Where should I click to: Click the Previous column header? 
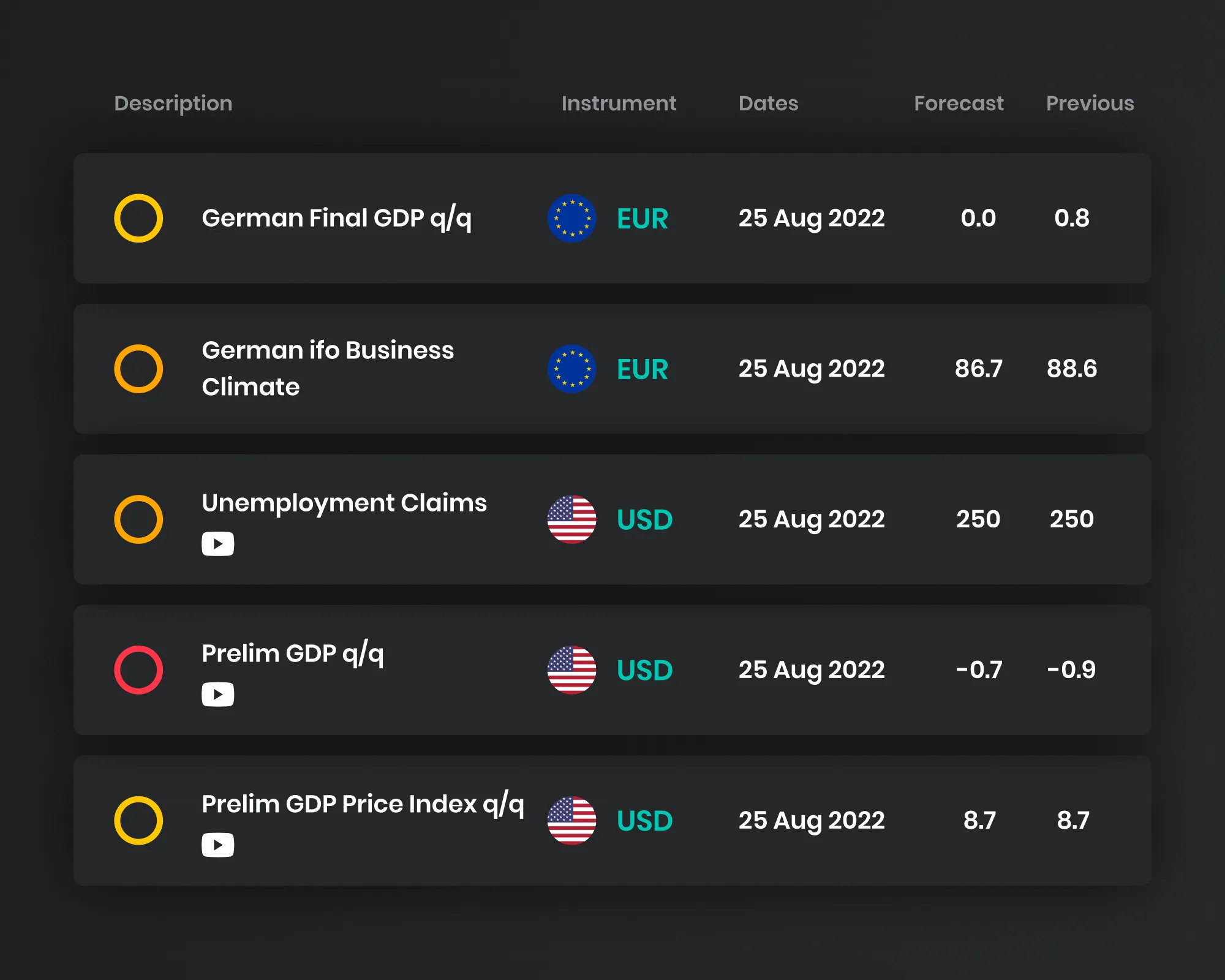[x=1090, y=104]
